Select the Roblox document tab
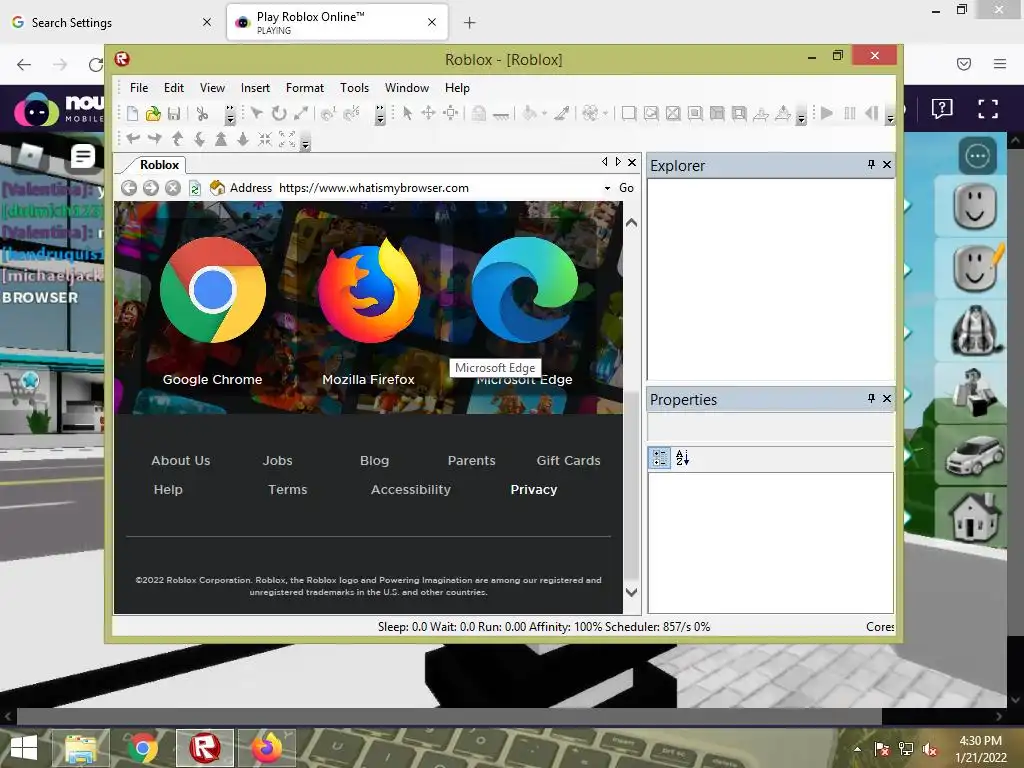 point(159,165)
